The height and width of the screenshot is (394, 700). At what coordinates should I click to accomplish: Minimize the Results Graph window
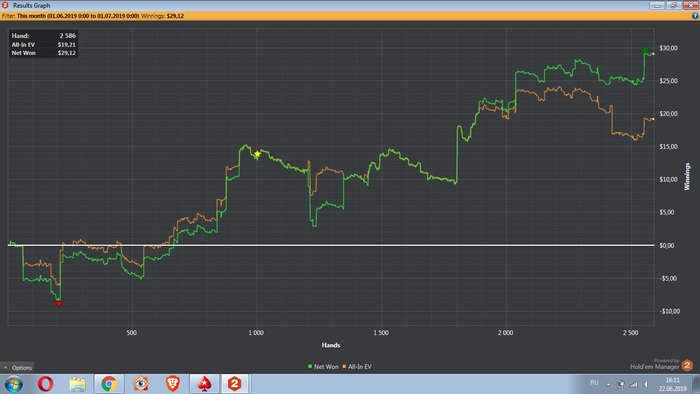pyautogui.click(x=657, y=5)
